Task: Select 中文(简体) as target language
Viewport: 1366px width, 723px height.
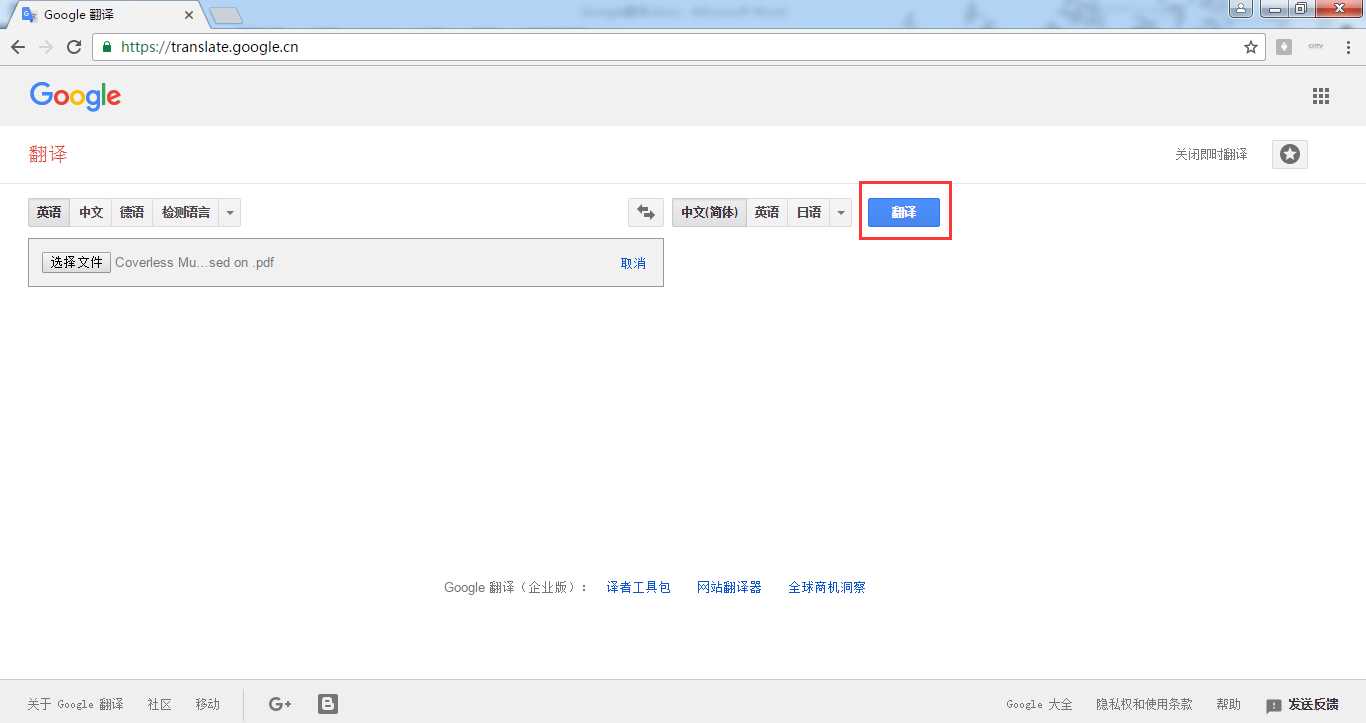Action: click(x=709, y=212)
